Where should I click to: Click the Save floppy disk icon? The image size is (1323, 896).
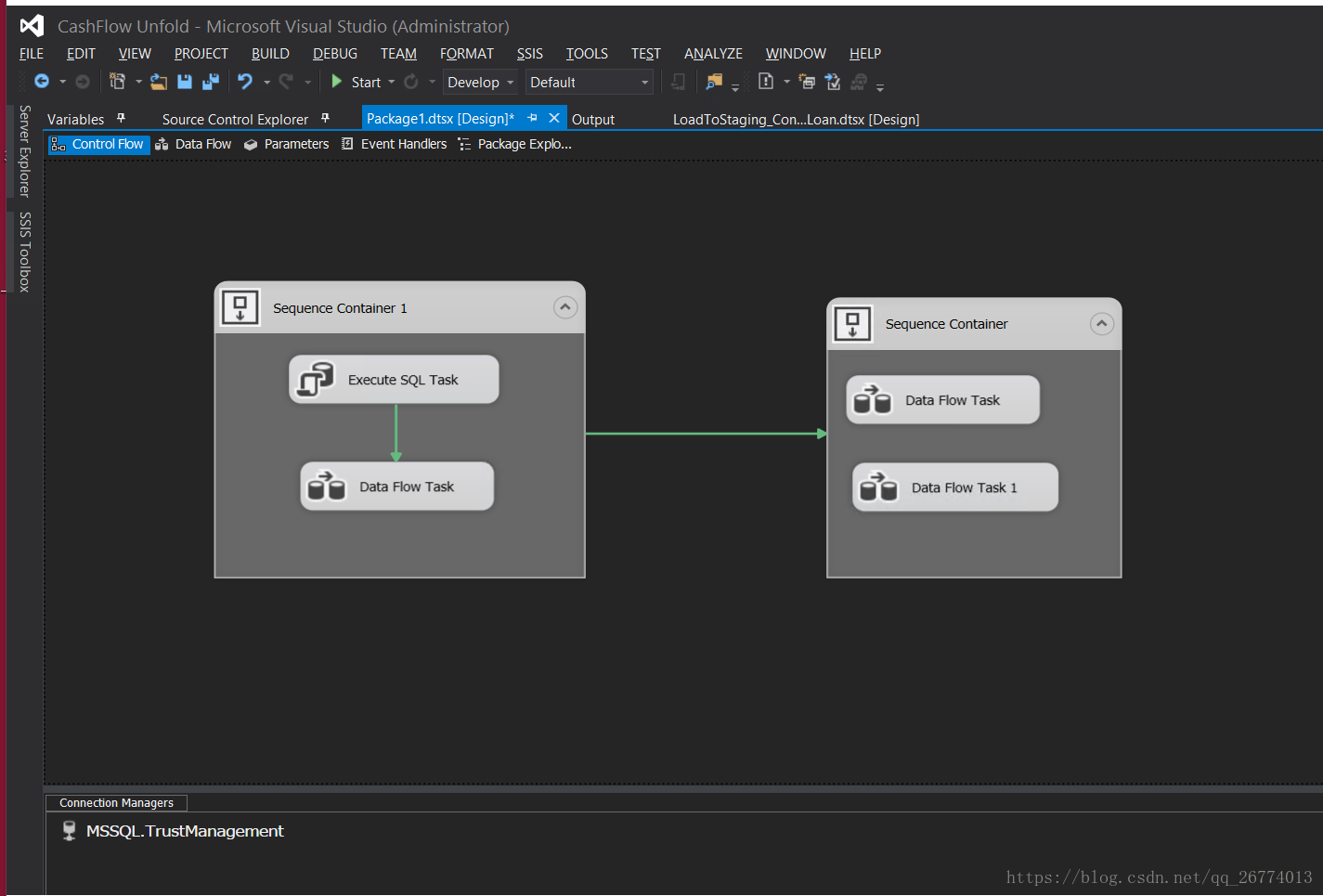click(x=185, y=82)
